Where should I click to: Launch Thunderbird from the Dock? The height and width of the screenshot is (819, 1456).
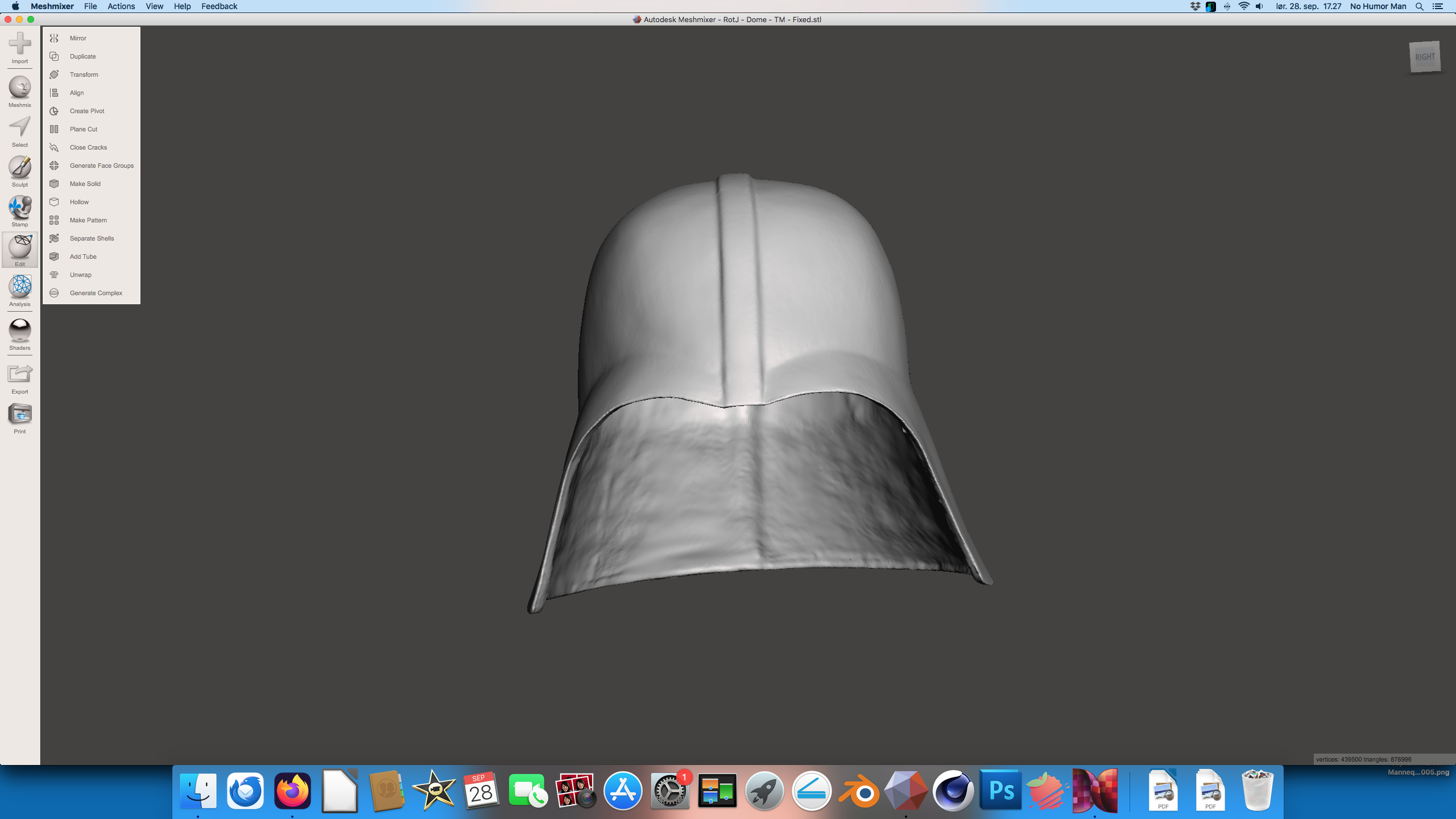[245, 791]
